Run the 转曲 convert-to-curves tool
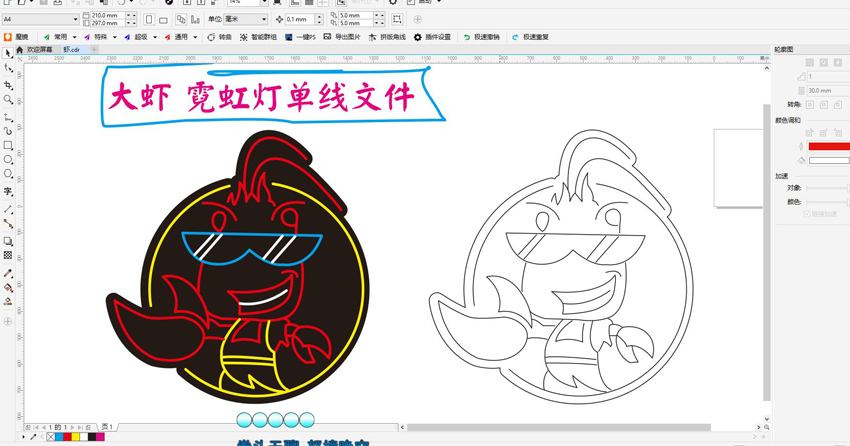The width and height of the screenshot is (850, 446). click(220, 37)
